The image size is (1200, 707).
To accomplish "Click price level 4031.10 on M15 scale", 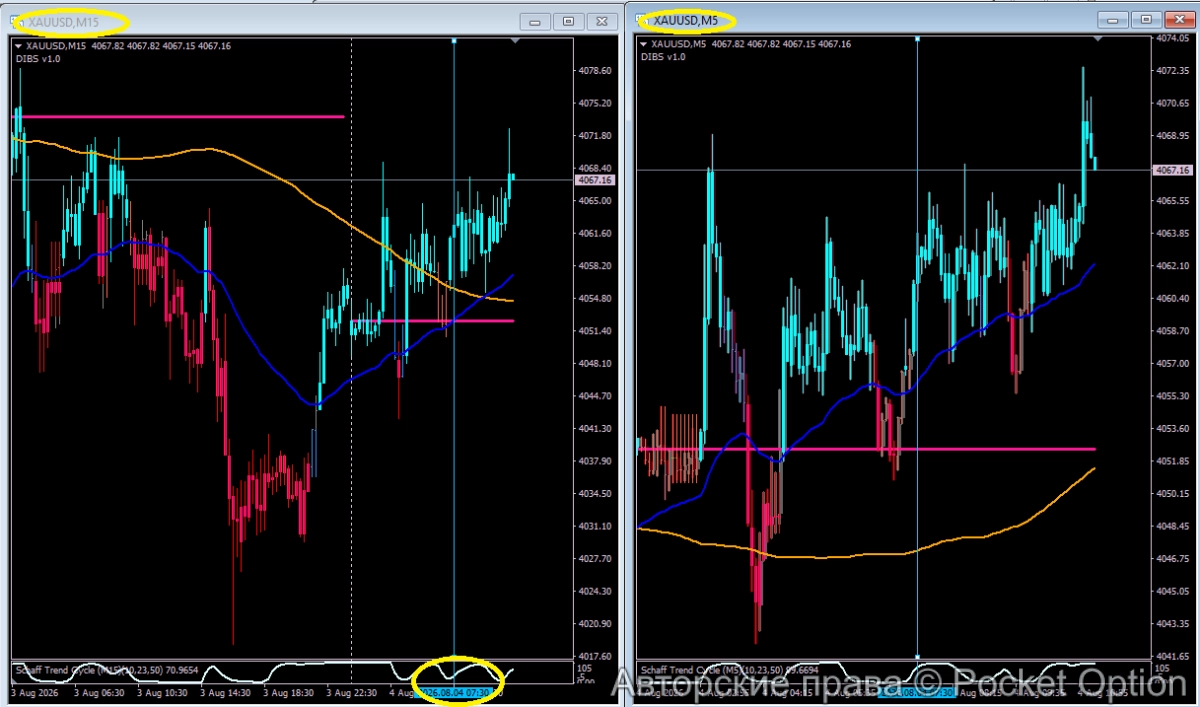I will [595, 526].
